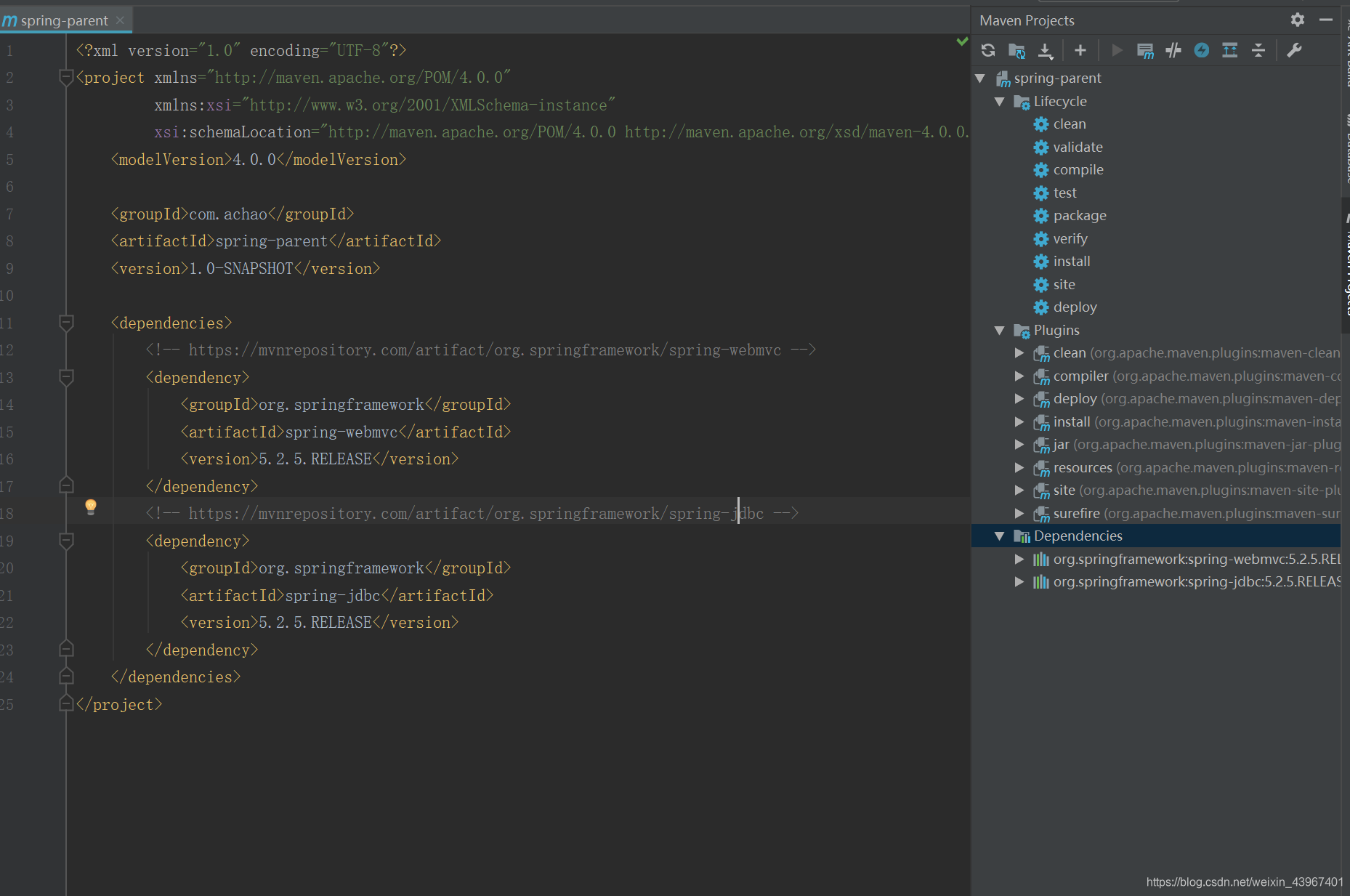This screenshot has height=896, width=1350.
Task: Select the deploy lifecycle phase
Action: 1155,307
